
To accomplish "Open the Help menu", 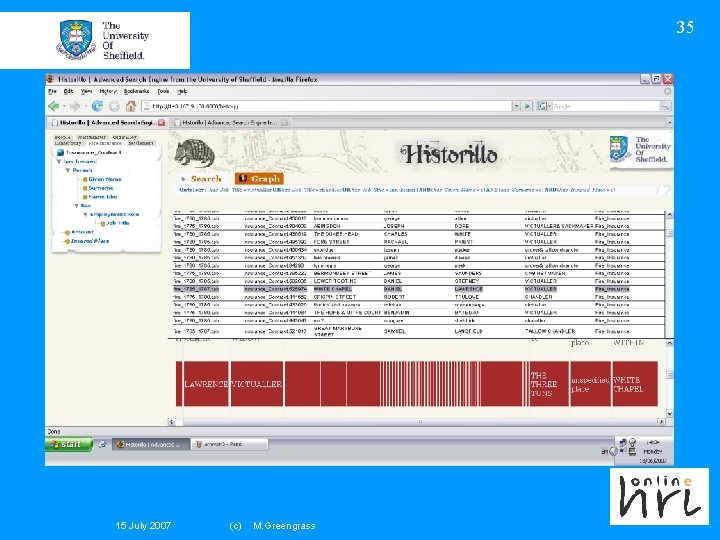I will point(182,91).
